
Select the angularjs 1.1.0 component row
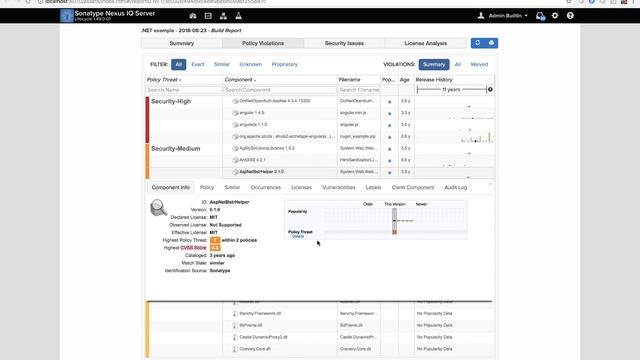click(x=320, y=124)
